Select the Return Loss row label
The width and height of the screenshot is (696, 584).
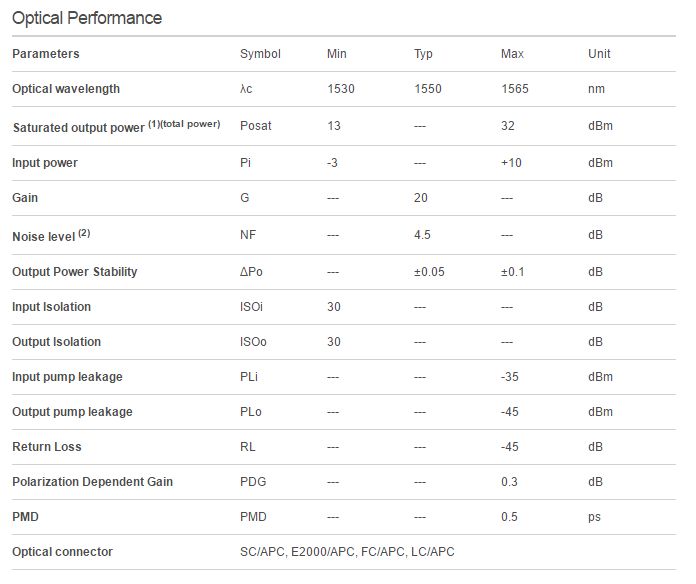tap(47, 447)
